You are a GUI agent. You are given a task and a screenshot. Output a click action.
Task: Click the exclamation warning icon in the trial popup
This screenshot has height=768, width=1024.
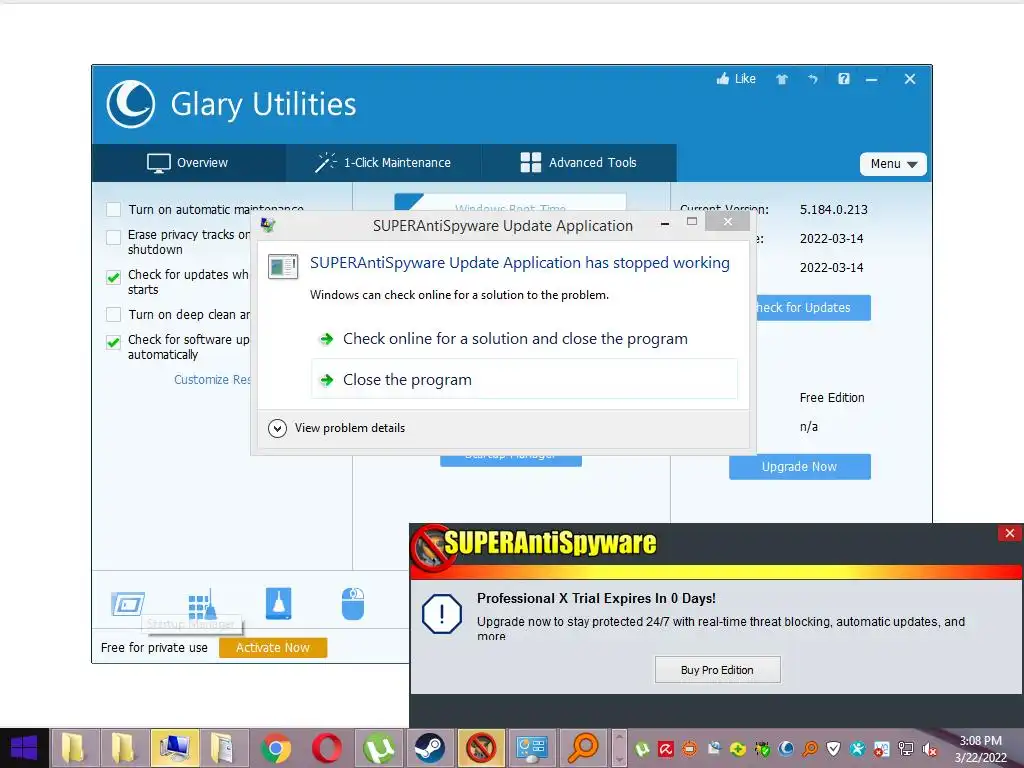point(442,614)
